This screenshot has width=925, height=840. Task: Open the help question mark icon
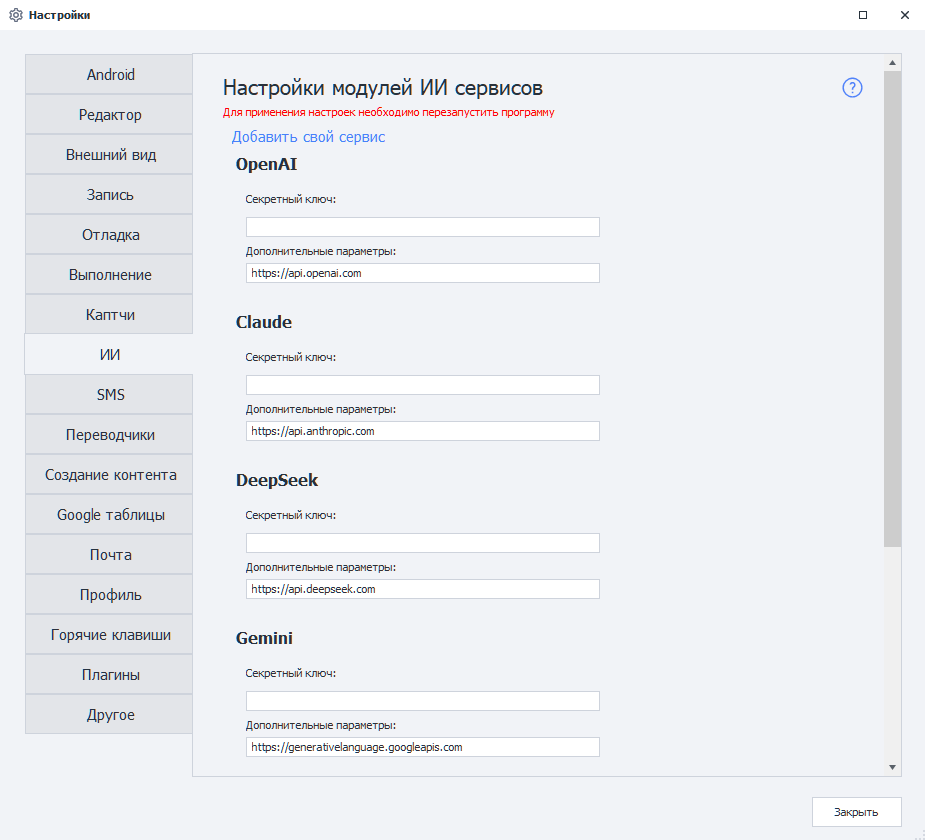tap(852, 88)
